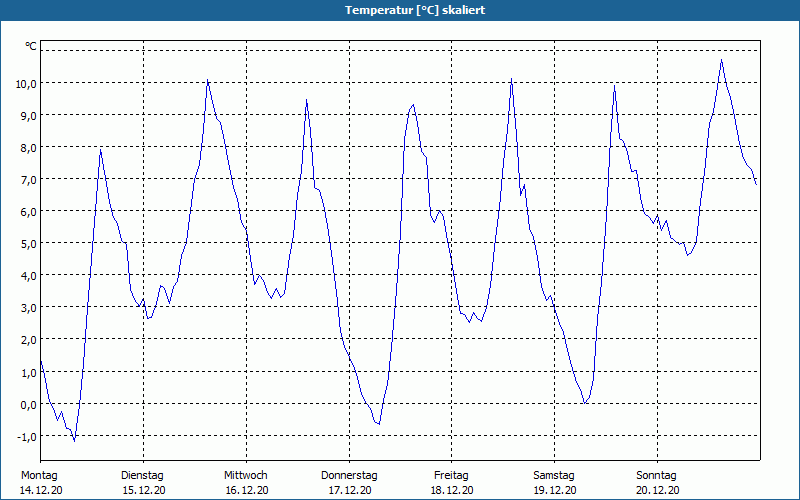800x500 pixels.
Task: Click the '2,0' y-axis value
Action: tap(29, 340)
